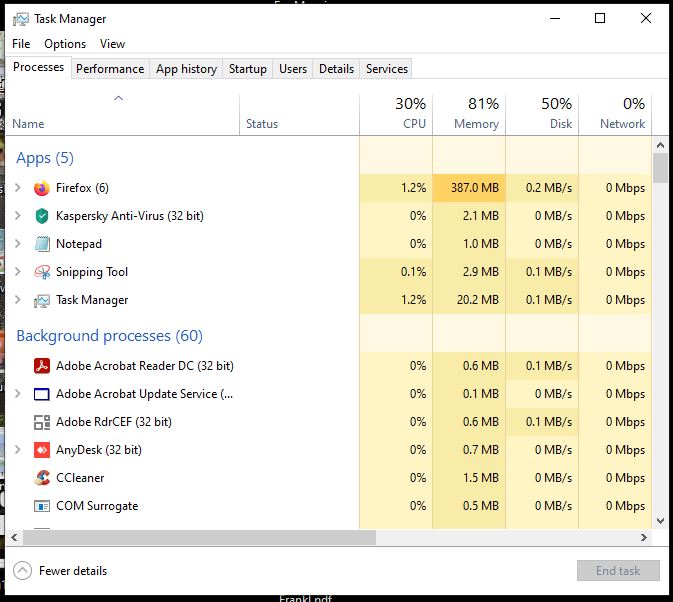The height and width of the screenshot is (602, 673).
Task: Select the Firefox 0.2 MB/s disk cell
Action: [x=542, y=188]
